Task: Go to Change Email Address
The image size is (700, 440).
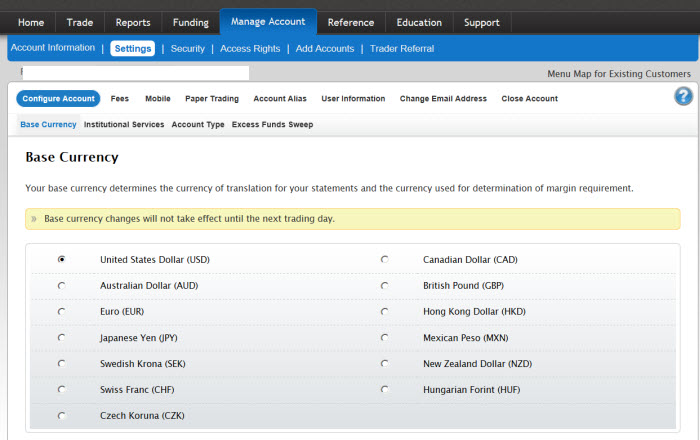Action: (x=443, y=99)
